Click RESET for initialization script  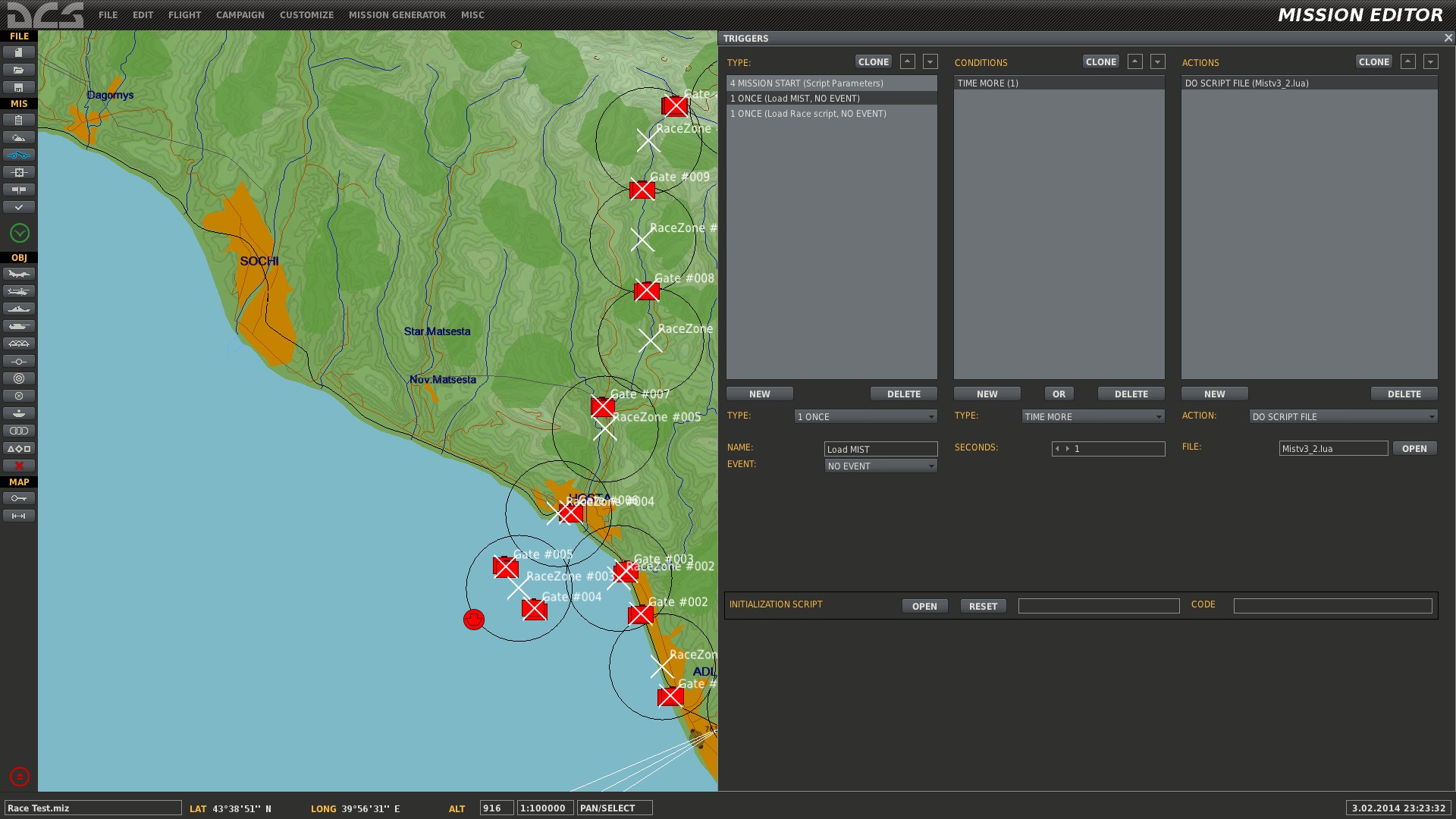click(984, 606)
